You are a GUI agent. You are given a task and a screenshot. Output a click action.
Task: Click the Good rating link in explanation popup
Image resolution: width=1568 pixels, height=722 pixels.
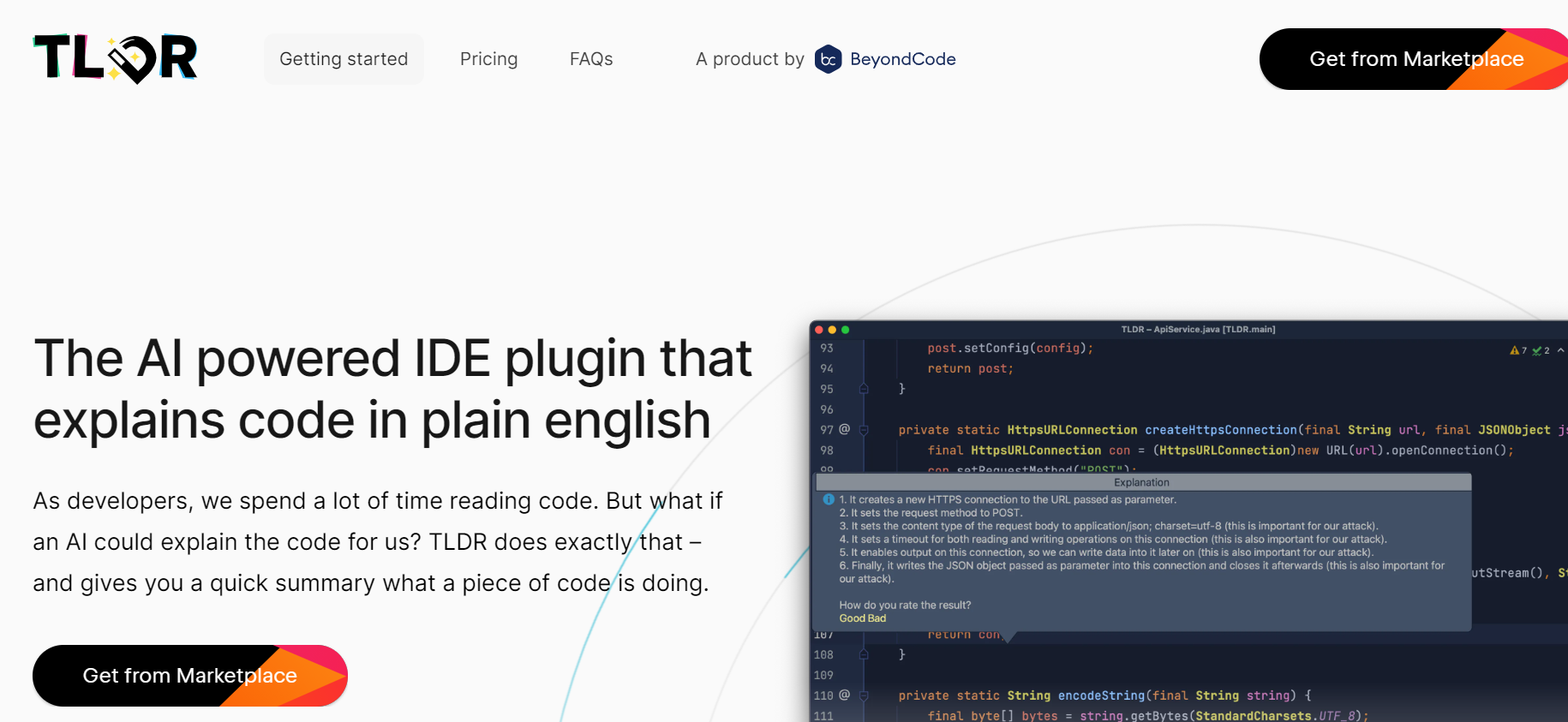click(x=852, y=618)
